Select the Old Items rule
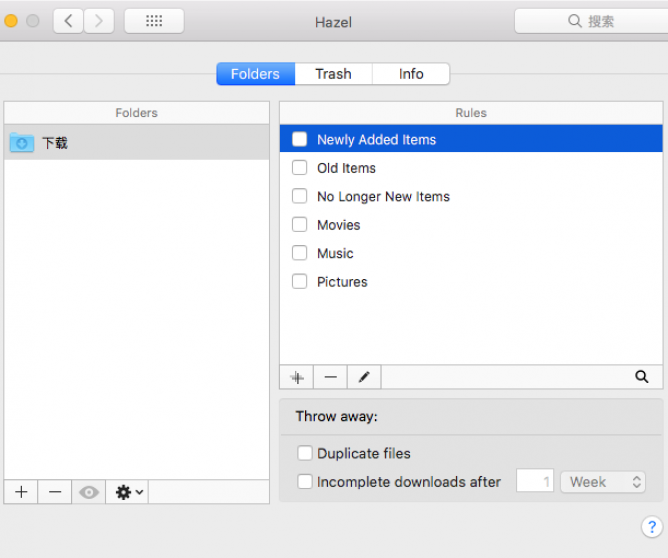 point(346,168)
